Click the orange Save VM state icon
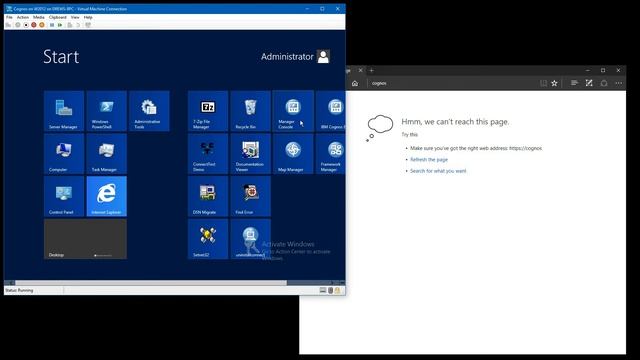Screen dimensions: 640x360 42,25
